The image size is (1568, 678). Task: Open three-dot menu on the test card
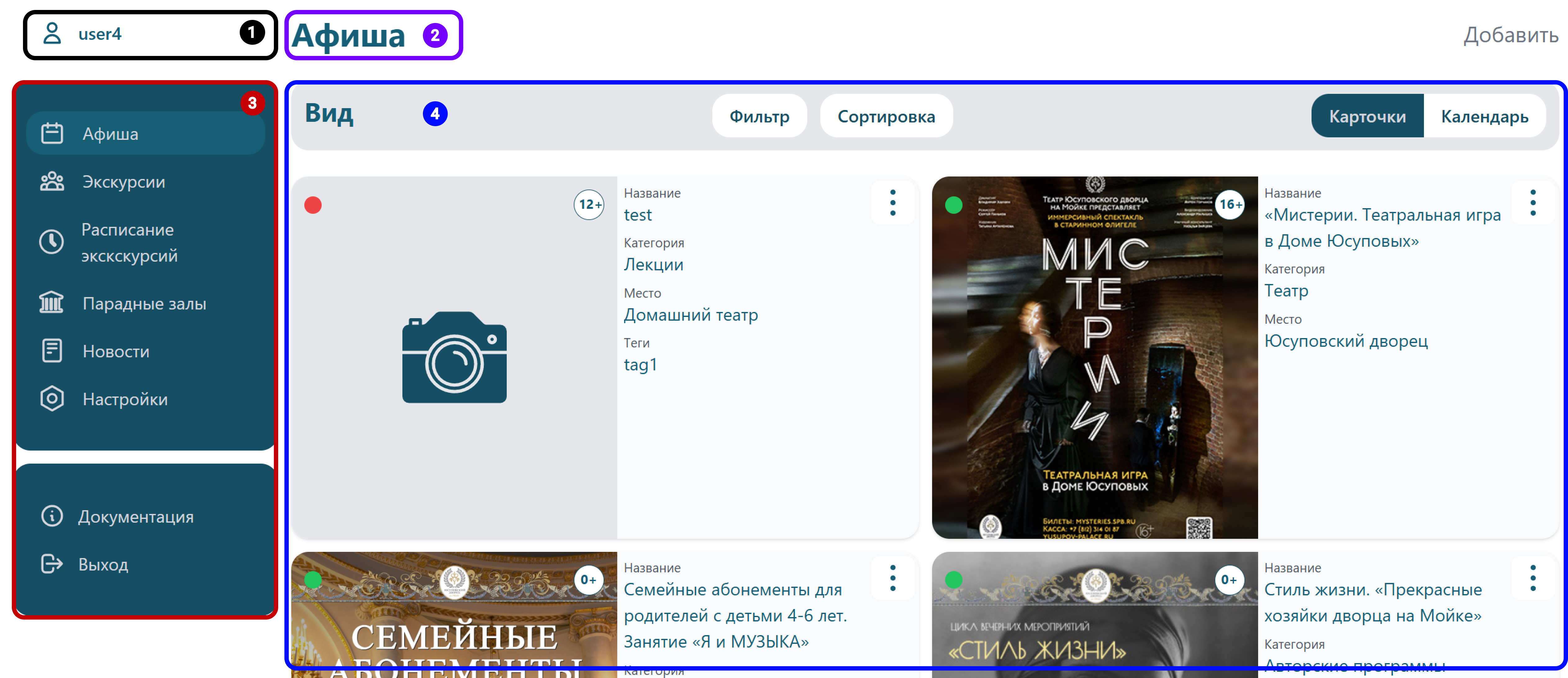coord(892,203)
